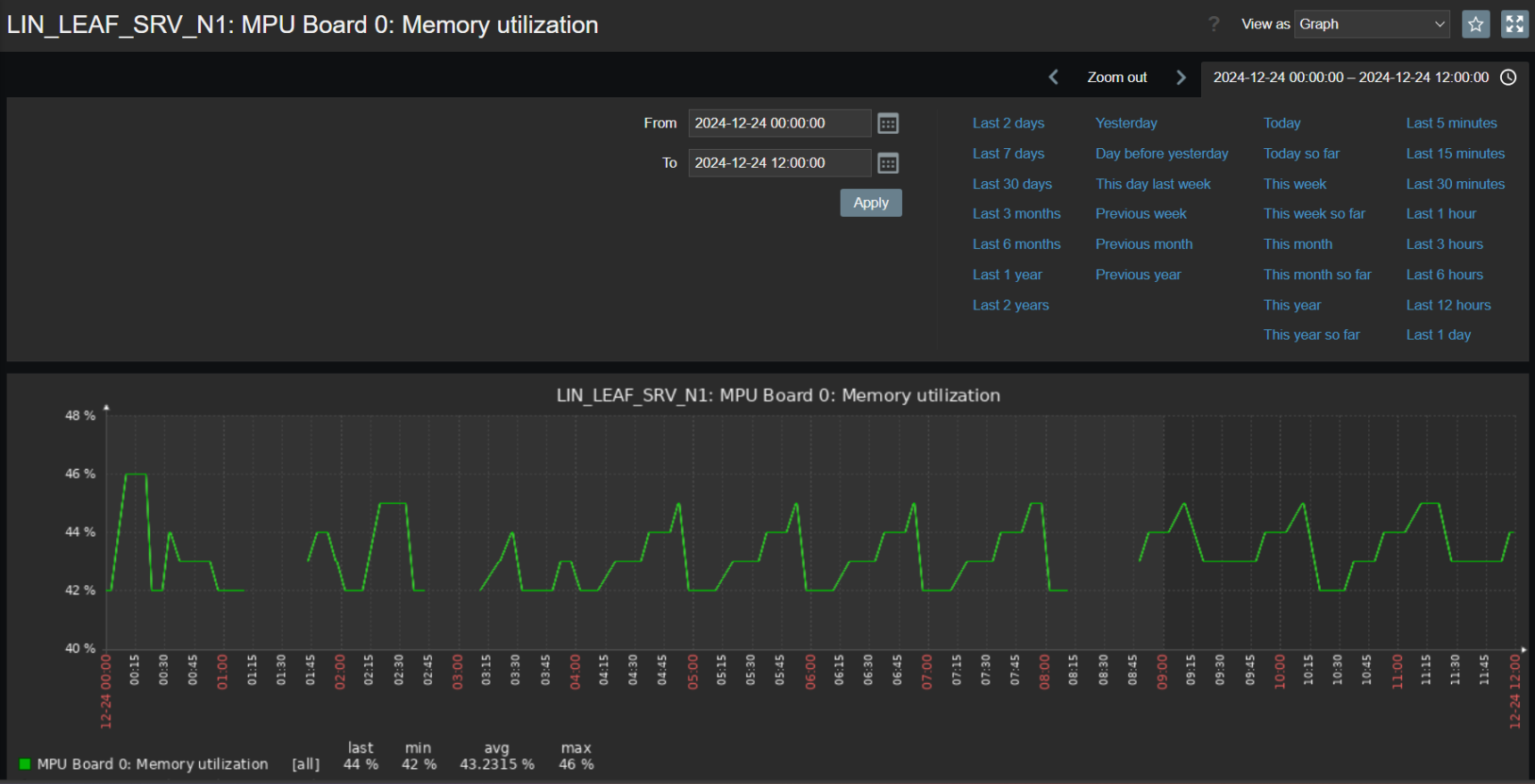
Task: Click into the To date field
Action: pyautogui.click(x=778, y=163)
